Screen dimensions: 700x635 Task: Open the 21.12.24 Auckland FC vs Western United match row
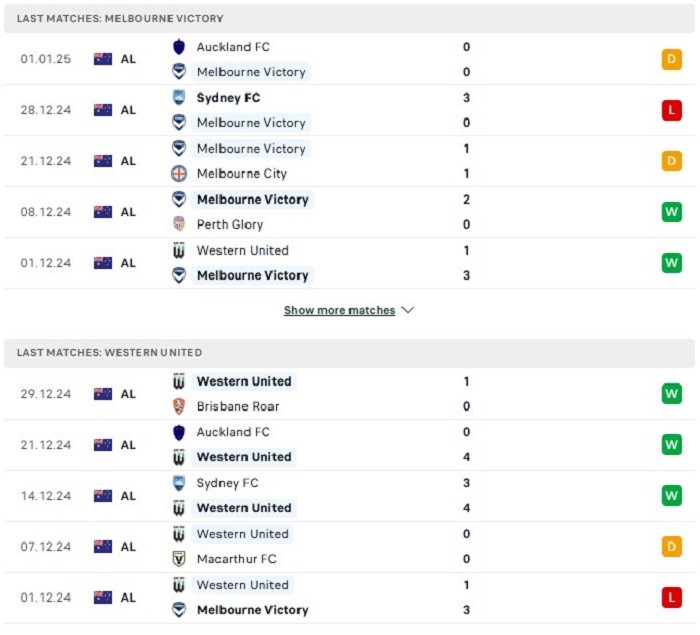coord(350,445)
